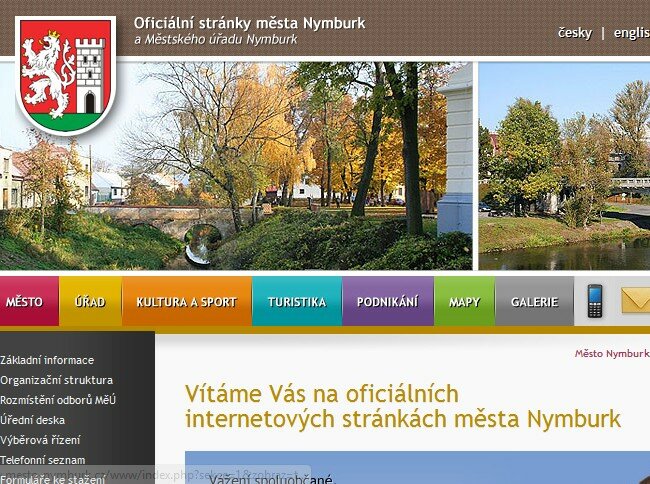Viewport: 650px width, 484px height.
Task: Click the 'a Městského úřadu Nymburk' subtitle
Action: tap(216, 40)
